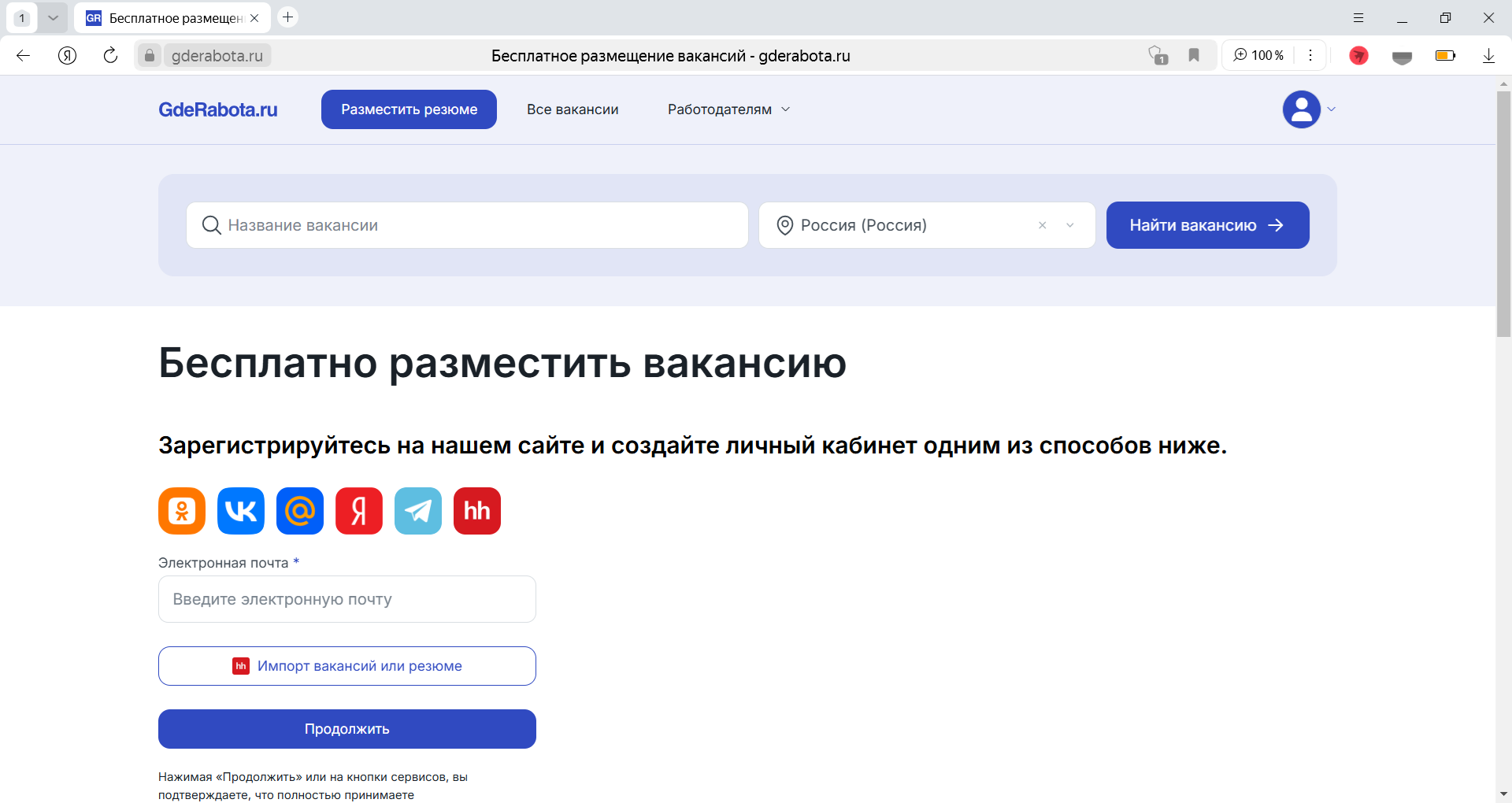Click the scrollbar up arrow
This screenshot has height=803, width=1512.
click(x=1503, y=83)
